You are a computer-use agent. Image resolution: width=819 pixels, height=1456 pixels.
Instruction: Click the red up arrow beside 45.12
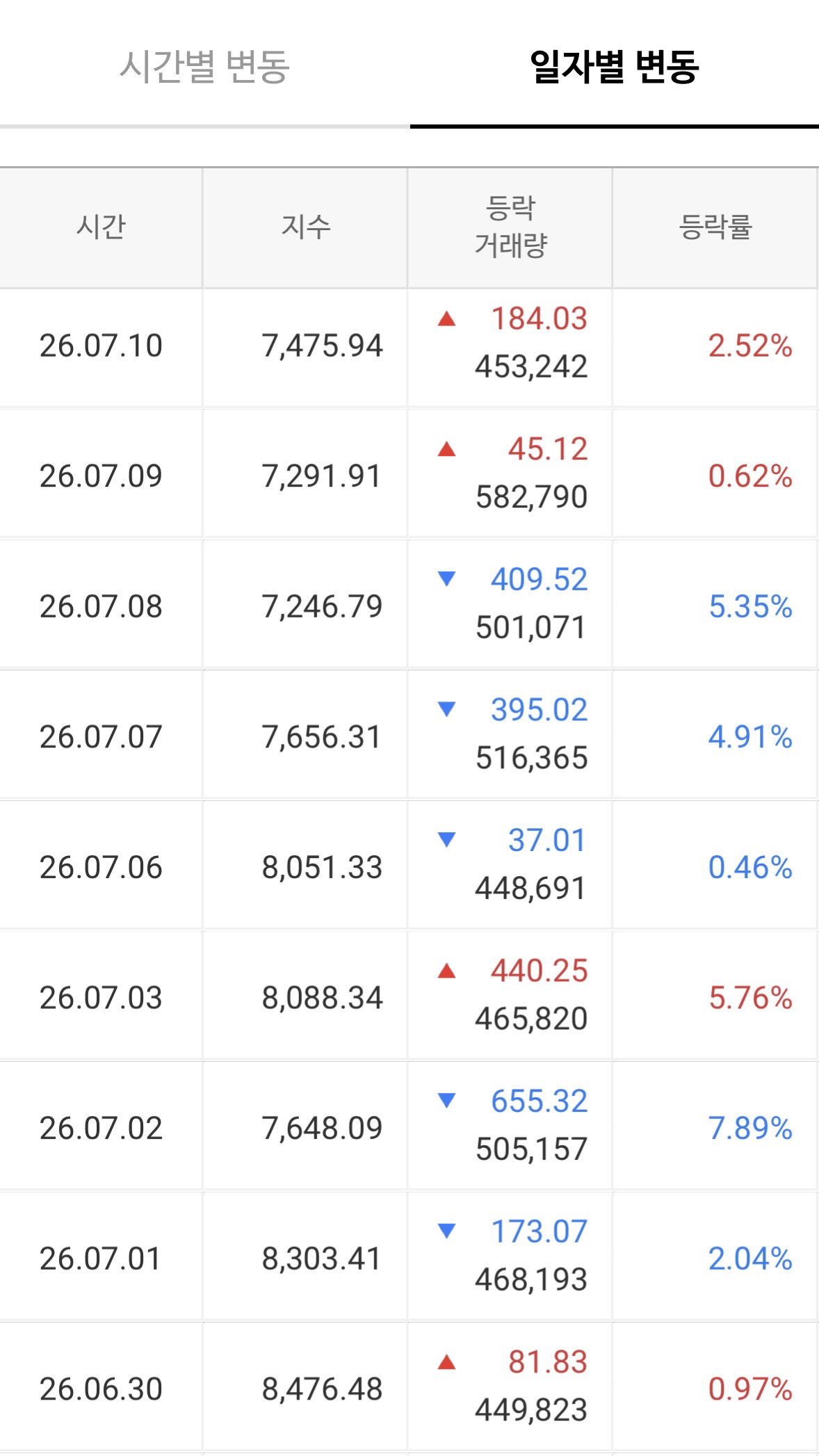tap(446, 449)
